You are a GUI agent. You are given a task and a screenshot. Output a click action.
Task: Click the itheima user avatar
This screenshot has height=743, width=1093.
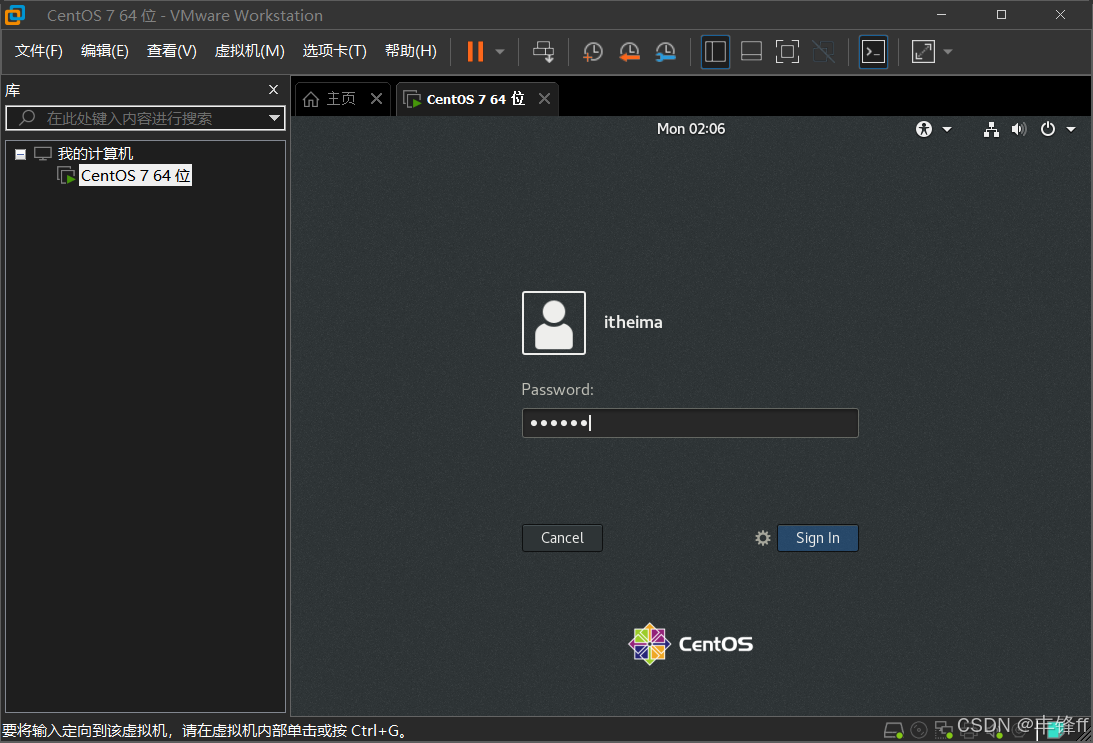tap(553, 323)
